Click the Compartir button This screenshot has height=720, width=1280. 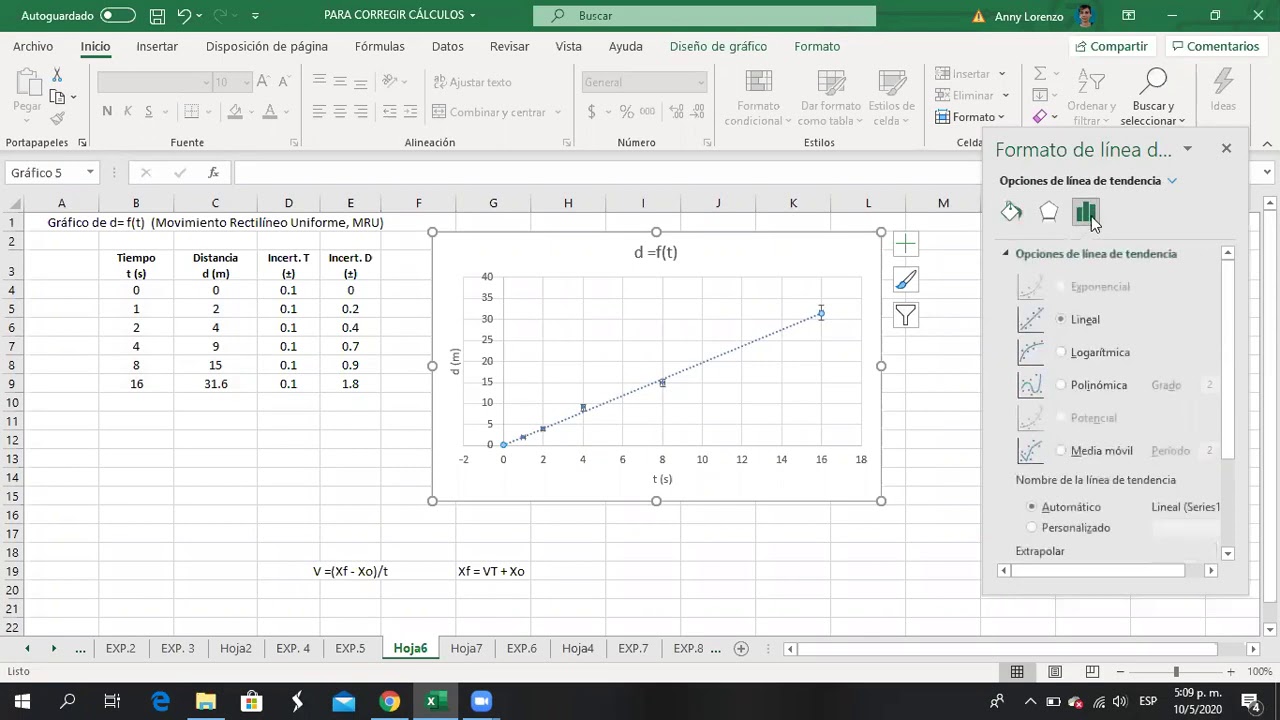1110,46
